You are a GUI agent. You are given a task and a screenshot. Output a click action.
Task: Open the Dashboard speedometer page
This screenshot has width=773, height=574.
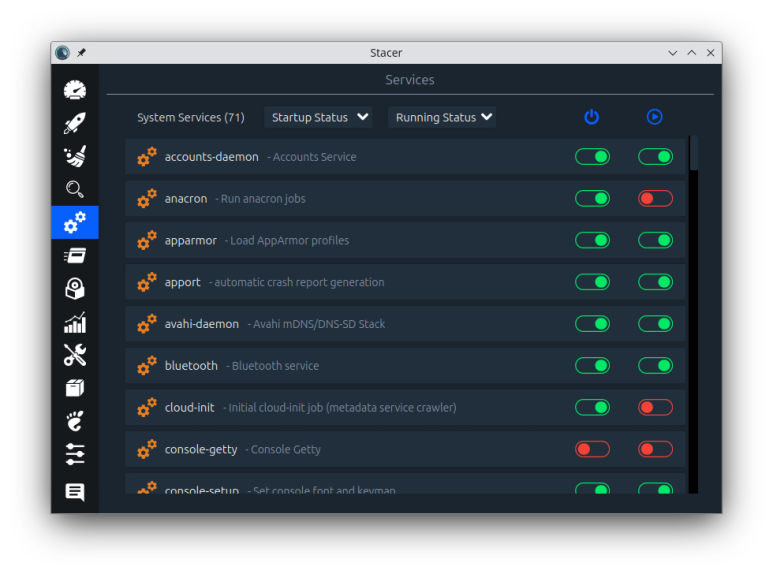pos(75,90)
